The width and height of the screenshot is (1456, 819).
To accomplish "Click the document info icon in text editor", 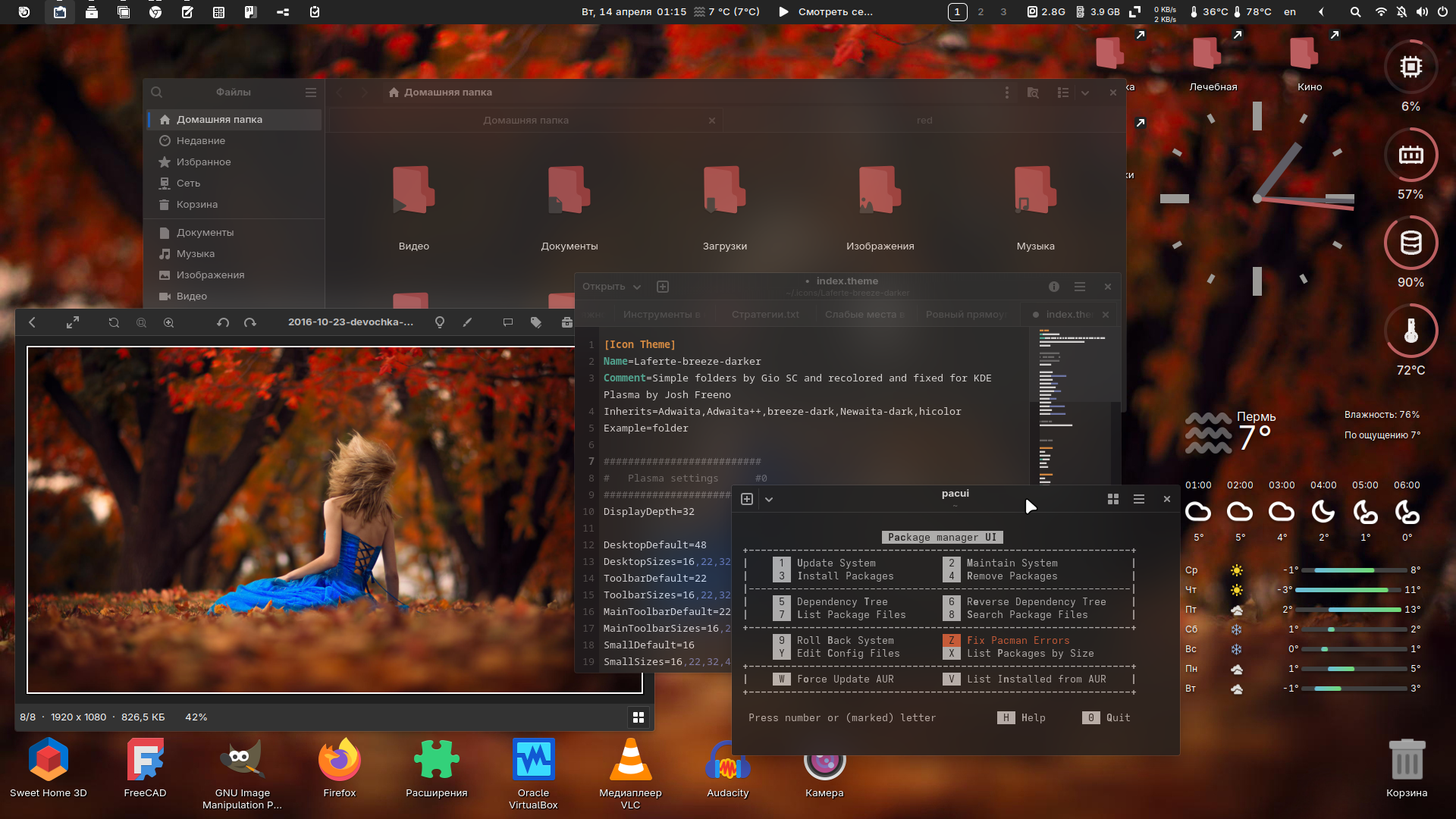I will click(x=1054, y=287).
